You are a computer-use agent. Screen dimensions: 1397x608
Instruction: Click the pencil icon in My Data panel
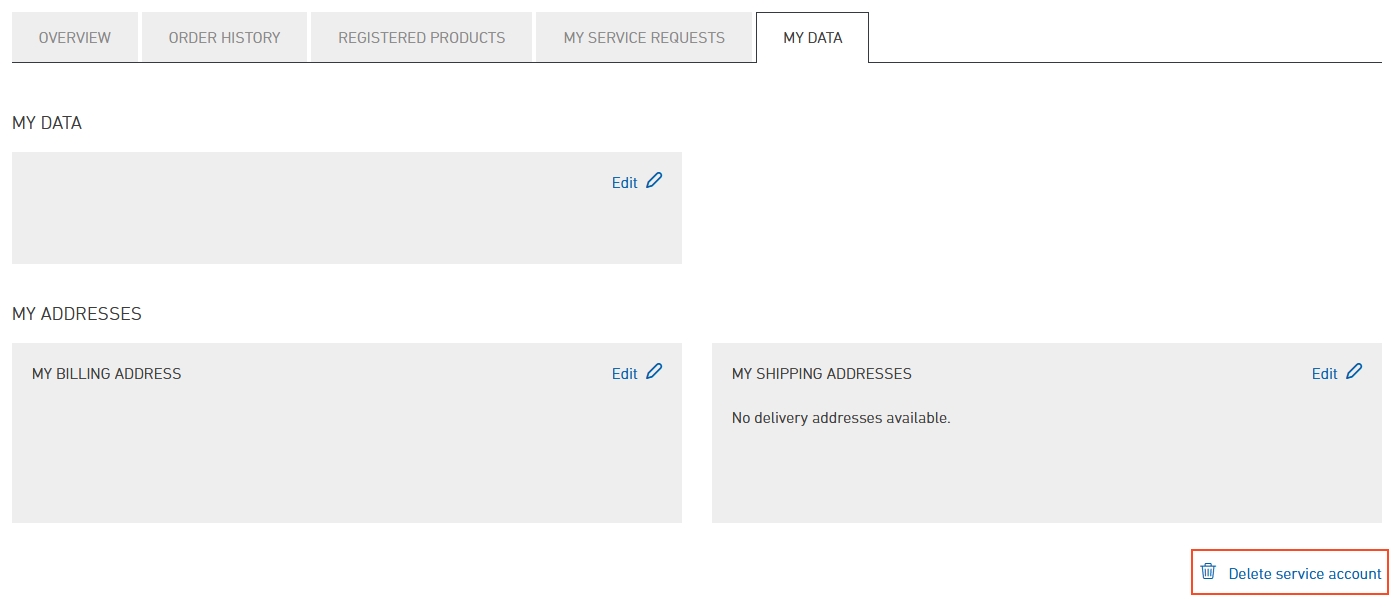click(654, 181)
